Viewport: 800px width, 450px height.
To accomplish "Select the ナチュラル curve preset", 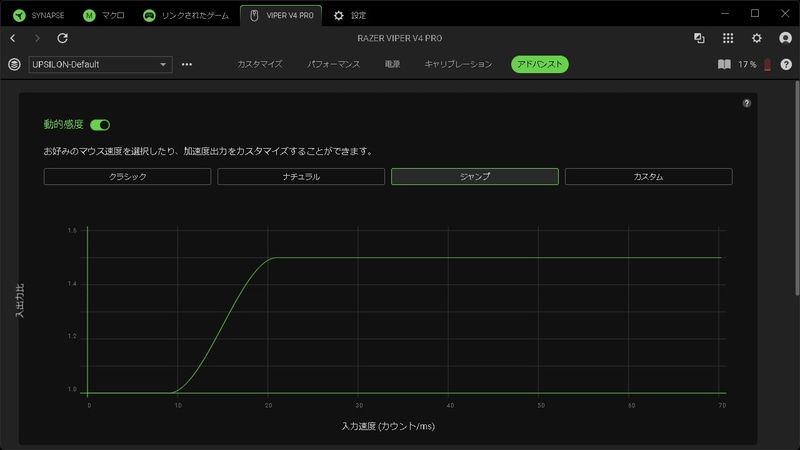I will 301,177.
